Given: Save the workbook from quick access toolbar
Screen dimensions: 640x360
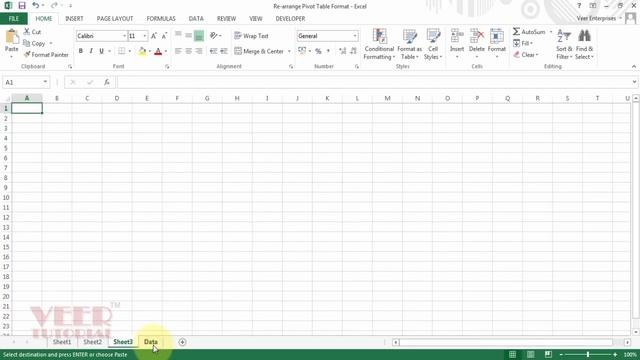Looking at the screenshot, I should coord(22,6).
